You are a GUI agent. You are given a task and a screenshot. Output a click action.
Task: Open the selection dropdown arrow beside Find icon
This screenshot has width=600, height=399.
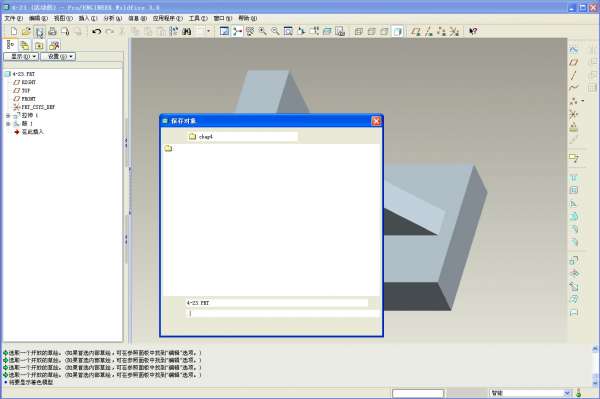tap(209, 31)
